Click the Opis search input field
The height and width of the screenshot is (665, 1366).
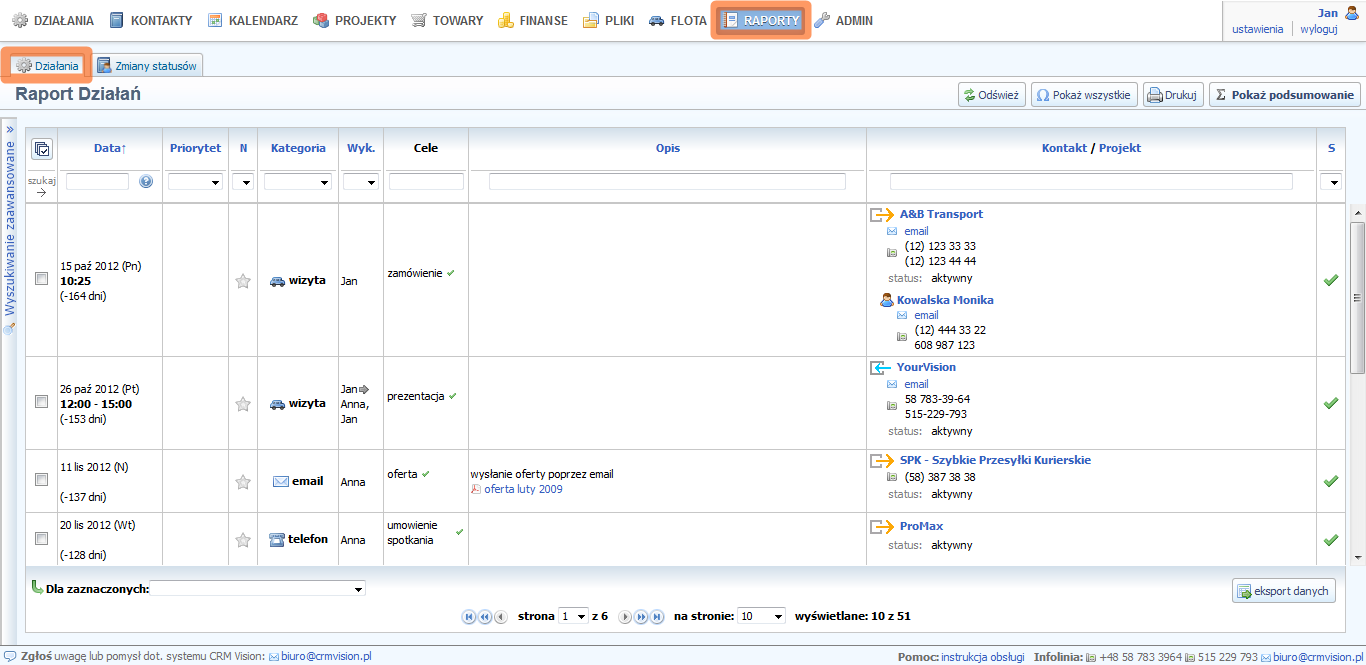click(667, 182)
